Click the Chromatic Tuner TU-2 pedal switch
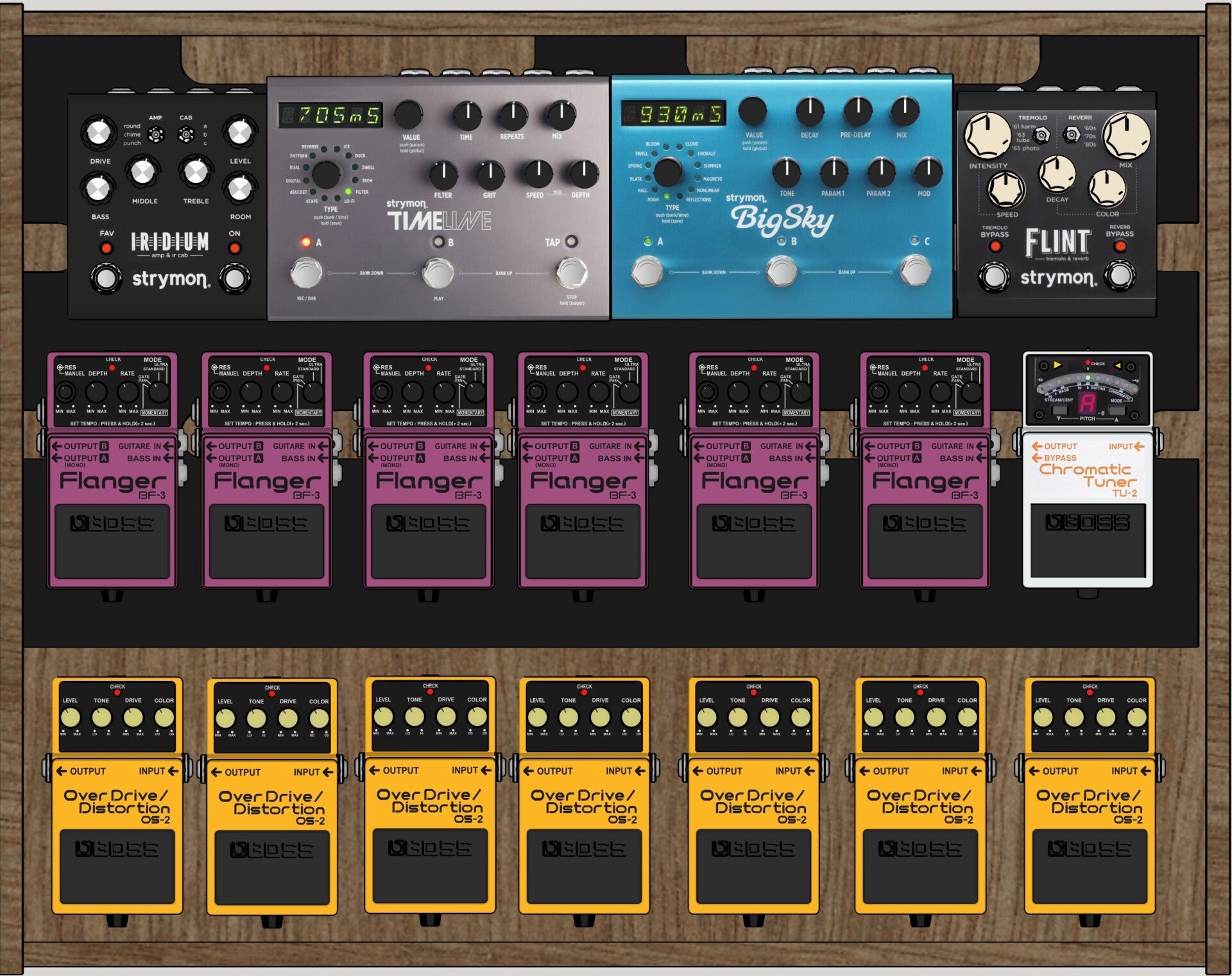The height and width of the screenshot is (976, 1232). click(1087, 541)
